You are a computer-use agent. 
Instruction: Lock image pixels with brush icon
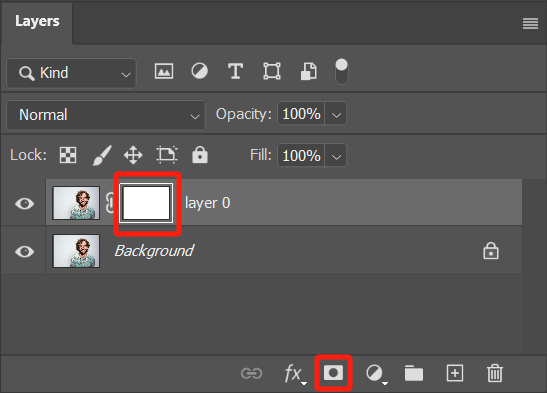(x=102, y=155)
